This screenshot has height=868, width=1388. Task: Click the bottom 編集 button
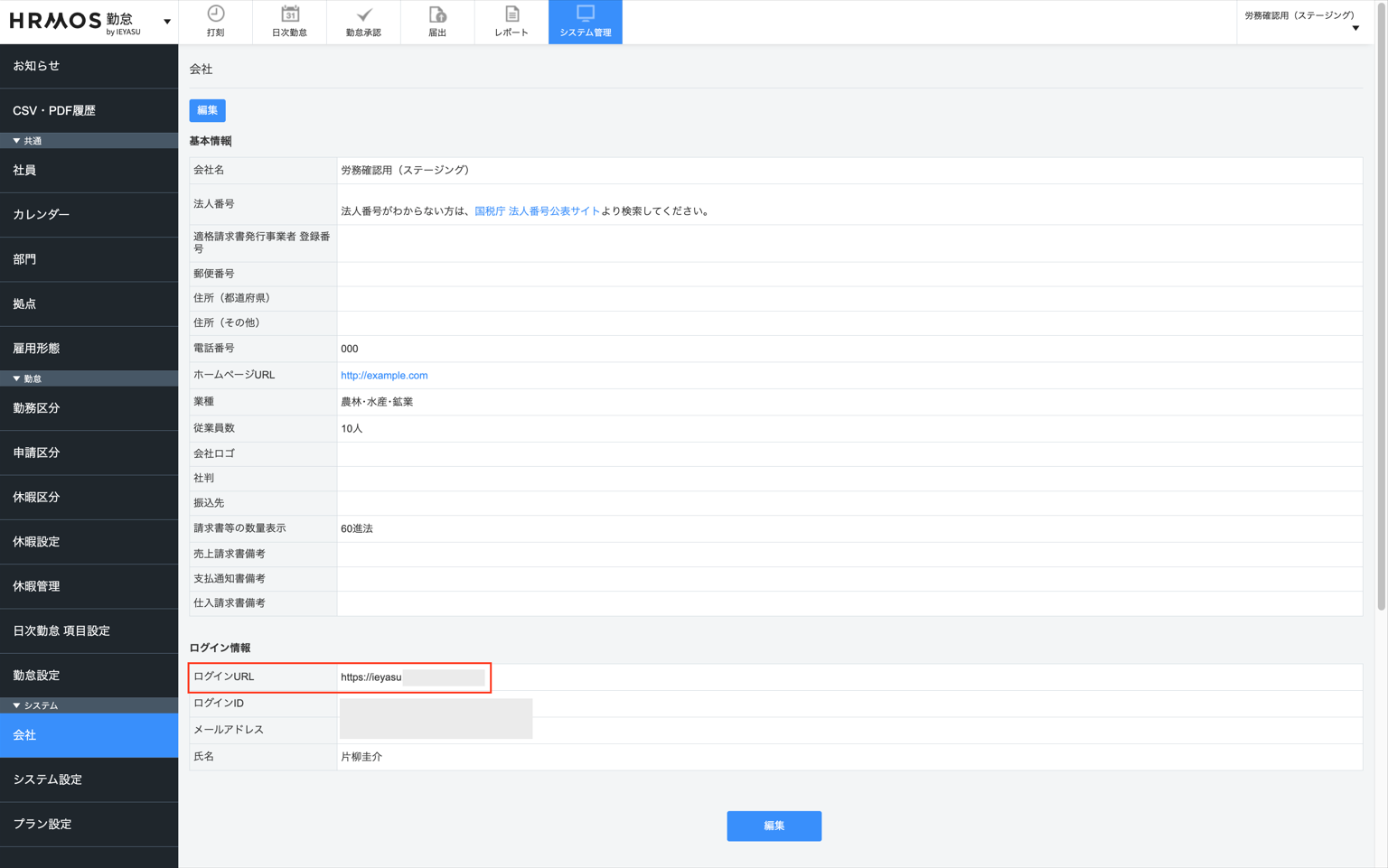pyautogui.click(x=774, y=826)
